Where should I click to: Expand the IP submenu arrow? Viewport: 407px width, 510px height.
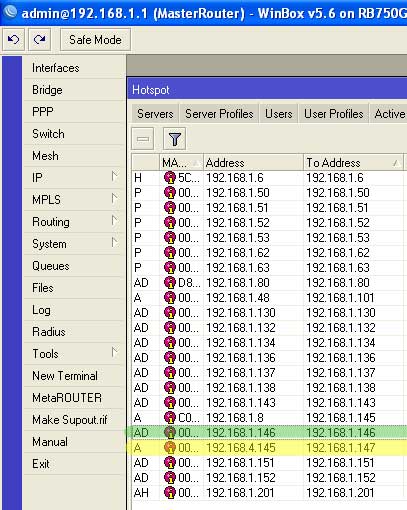[x=115, y=177]
